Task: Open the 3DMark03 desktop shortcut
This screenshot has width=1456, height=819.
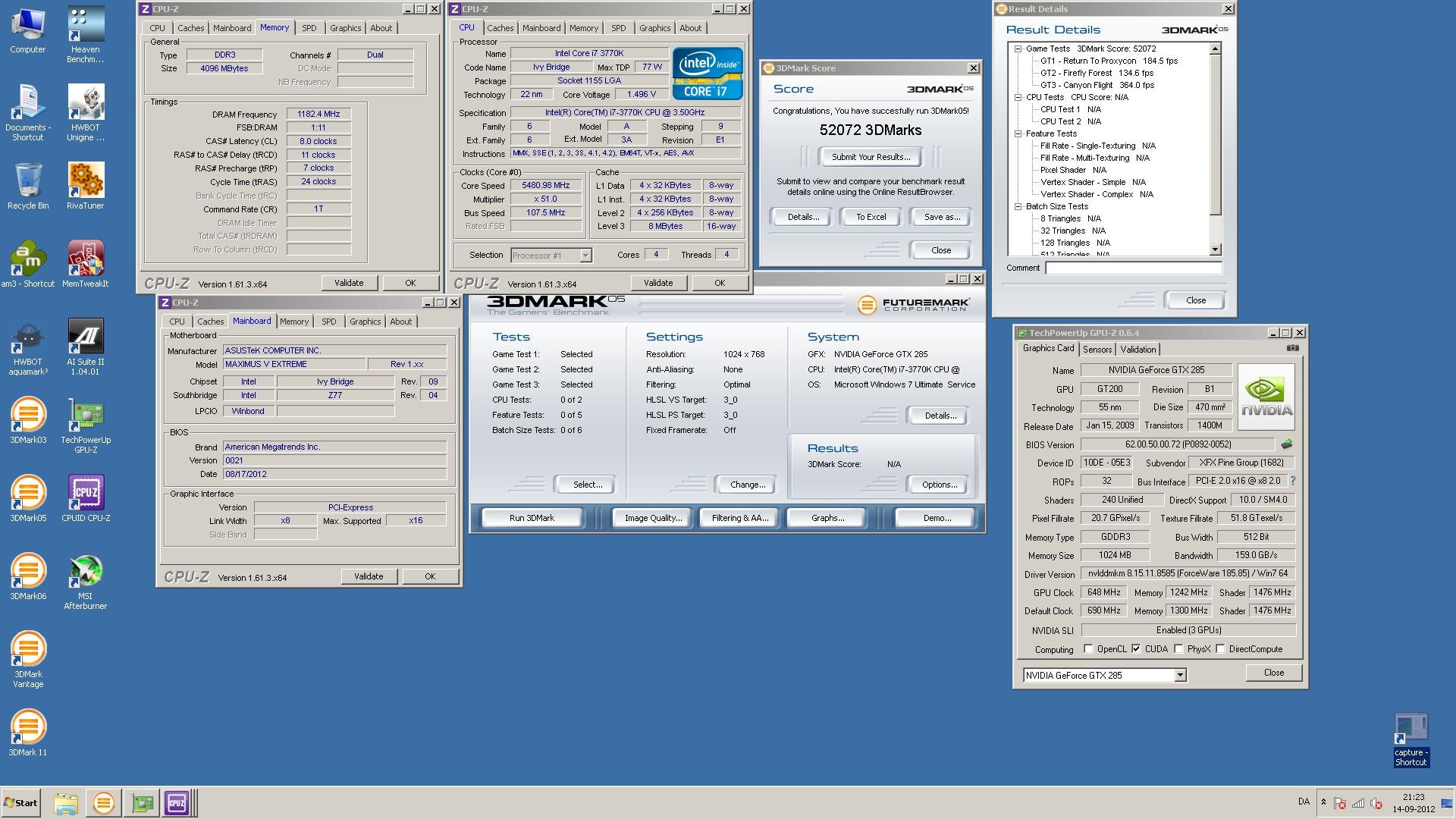Action: [27, 420]
